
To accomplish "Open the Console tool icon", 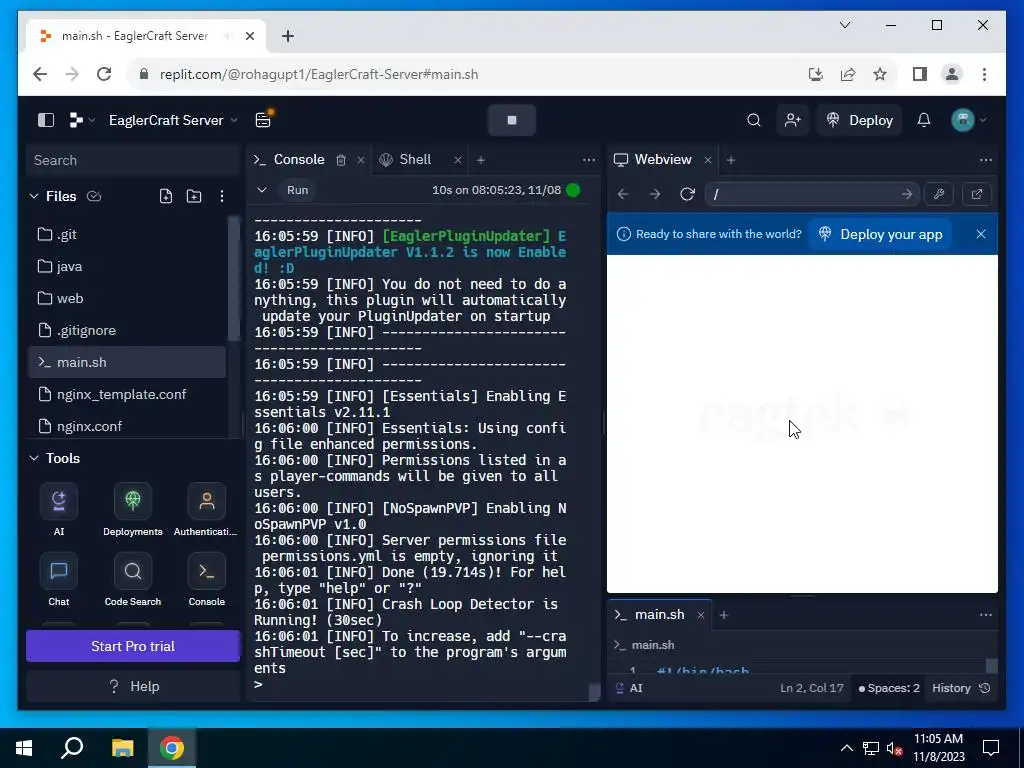I will [x=206, y=580].
